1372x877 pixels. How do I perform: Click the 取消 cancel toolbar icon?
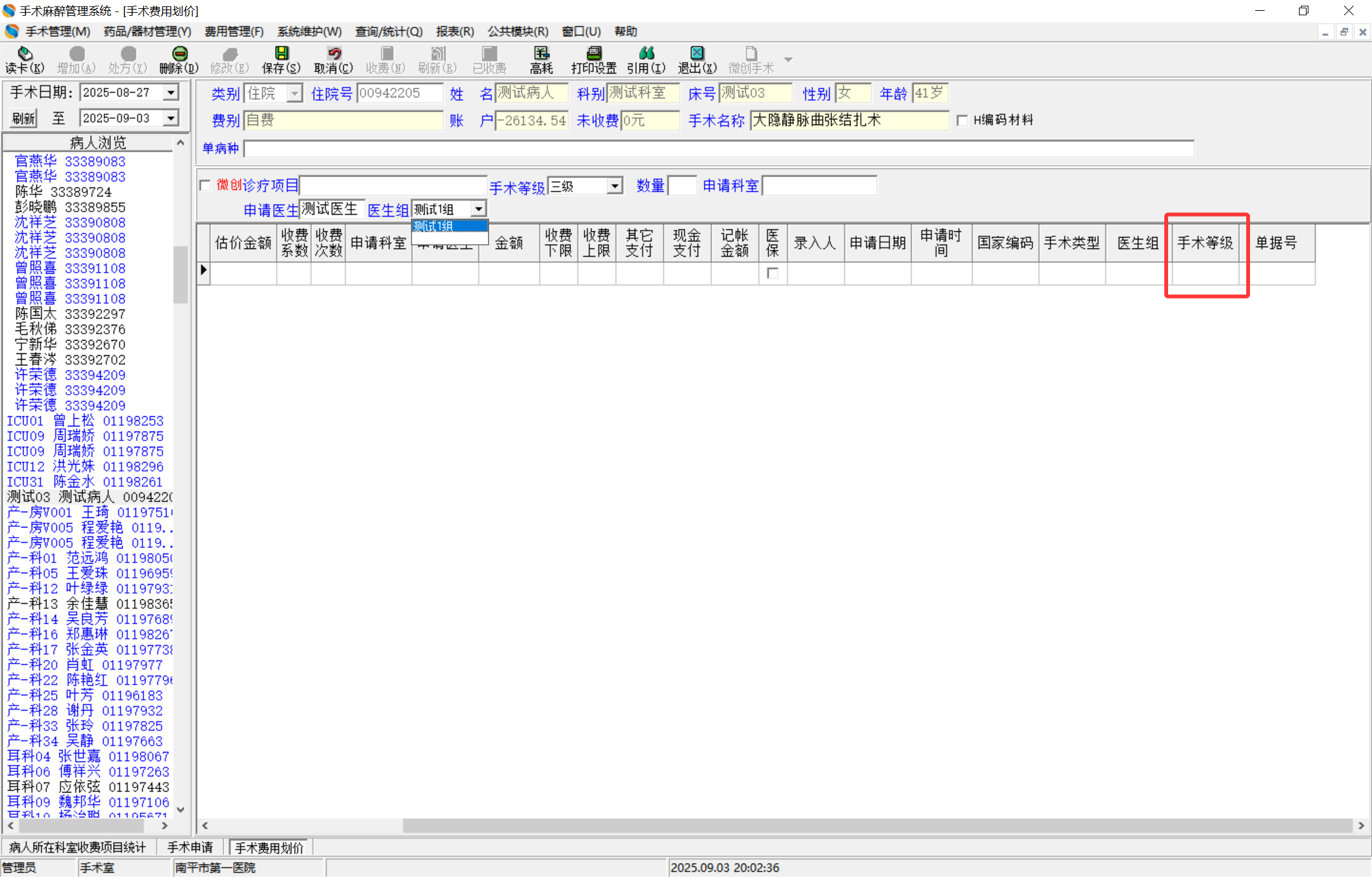pyautogui.click(x=333, y=54)
